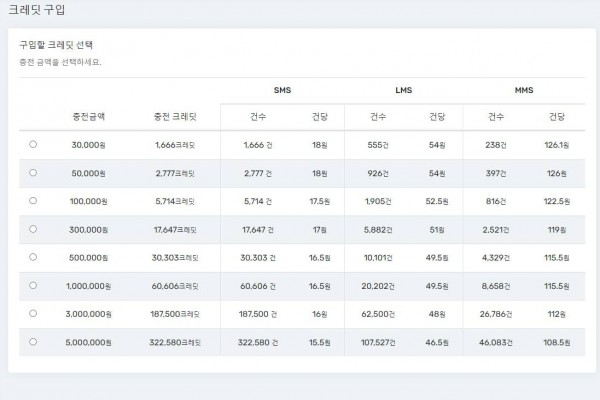Pick the 500,000원 credit plan radio button

(33, 257)
